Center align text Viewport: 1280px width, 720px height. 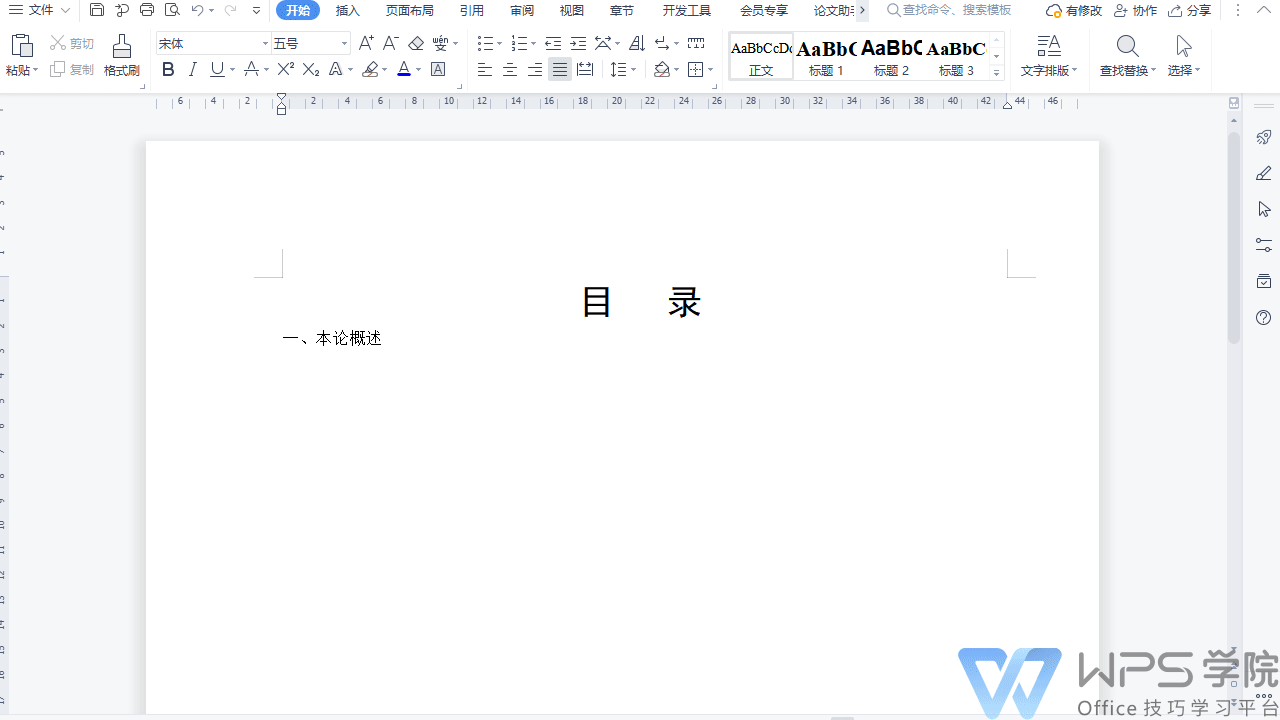tap(510, 69)
